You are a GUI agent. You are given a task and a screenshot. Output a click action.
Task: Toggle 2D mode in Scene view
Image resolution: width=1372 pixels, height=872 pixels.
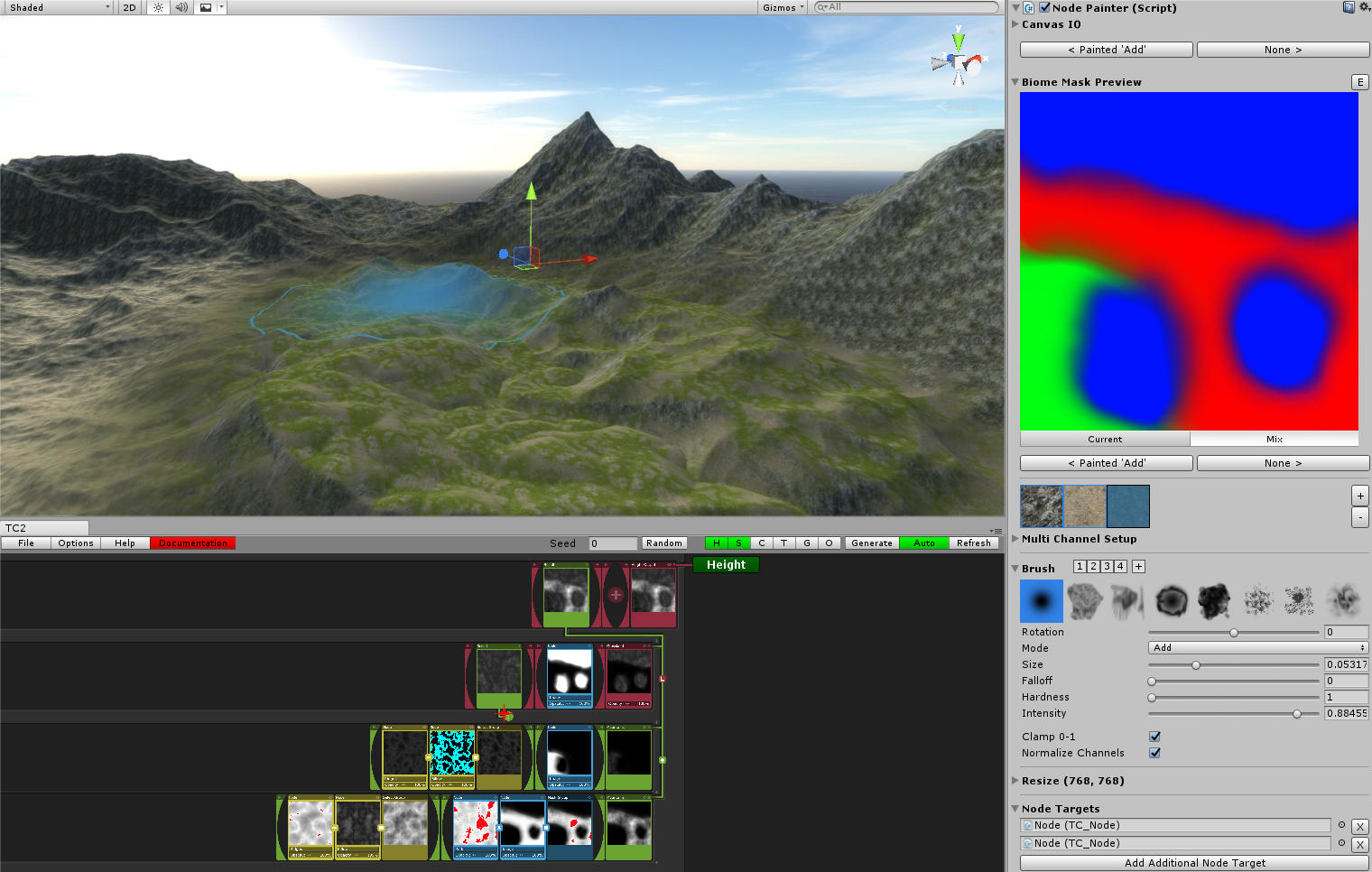pos(128,7)
